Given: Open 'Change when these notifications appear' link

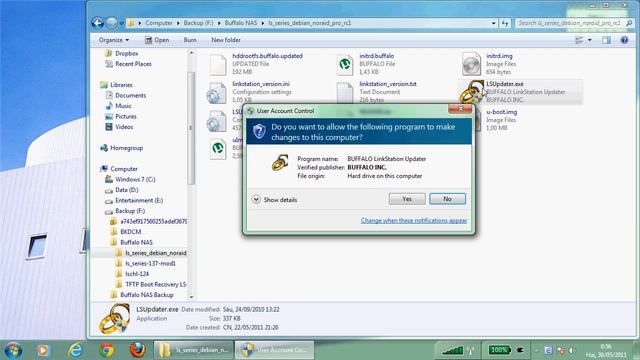Looking at the screenshot, I should (414, 220).
